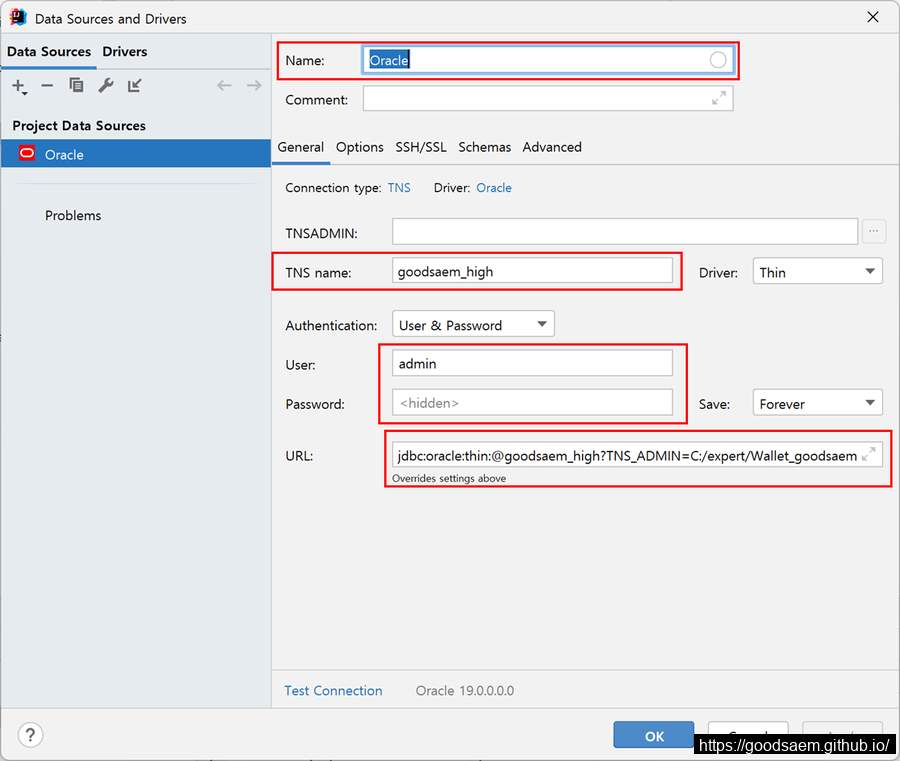This screenshot has height=761, width=900.
Task: Focus the Password input field
Action: 532,402
